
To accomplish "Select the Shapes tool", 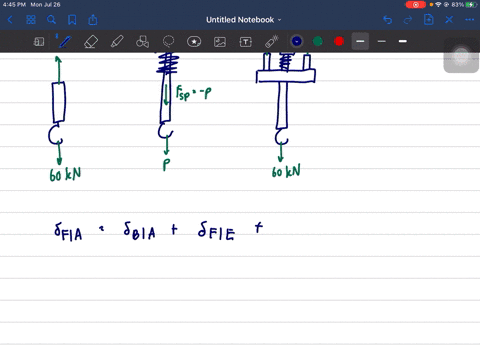I will click(x=142, y=42).
